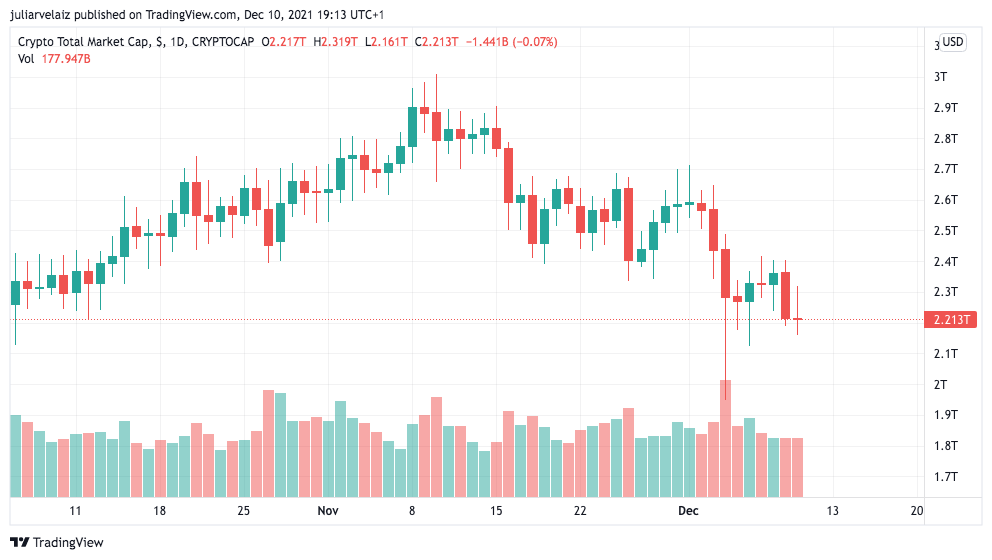Image resolution: width=992 pixels, height=560 pixels.
Task: Click the 2T level on price axis
Action: [x=940, y=385]
